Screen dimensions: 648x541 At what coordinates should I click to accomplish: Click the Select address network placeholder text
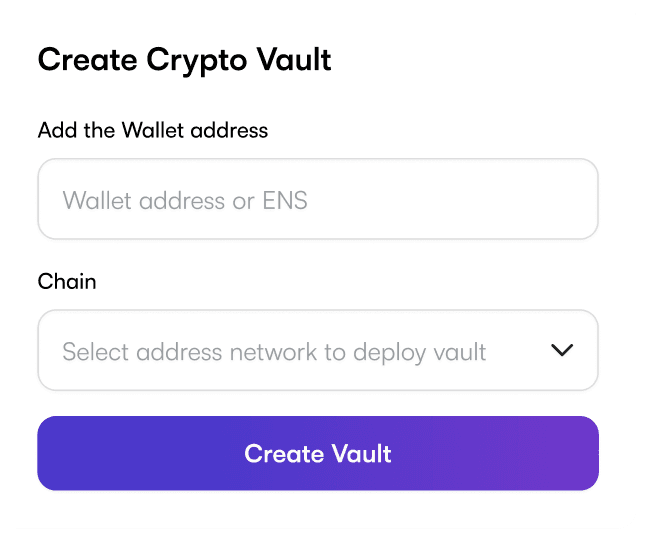tap(274, 351)
